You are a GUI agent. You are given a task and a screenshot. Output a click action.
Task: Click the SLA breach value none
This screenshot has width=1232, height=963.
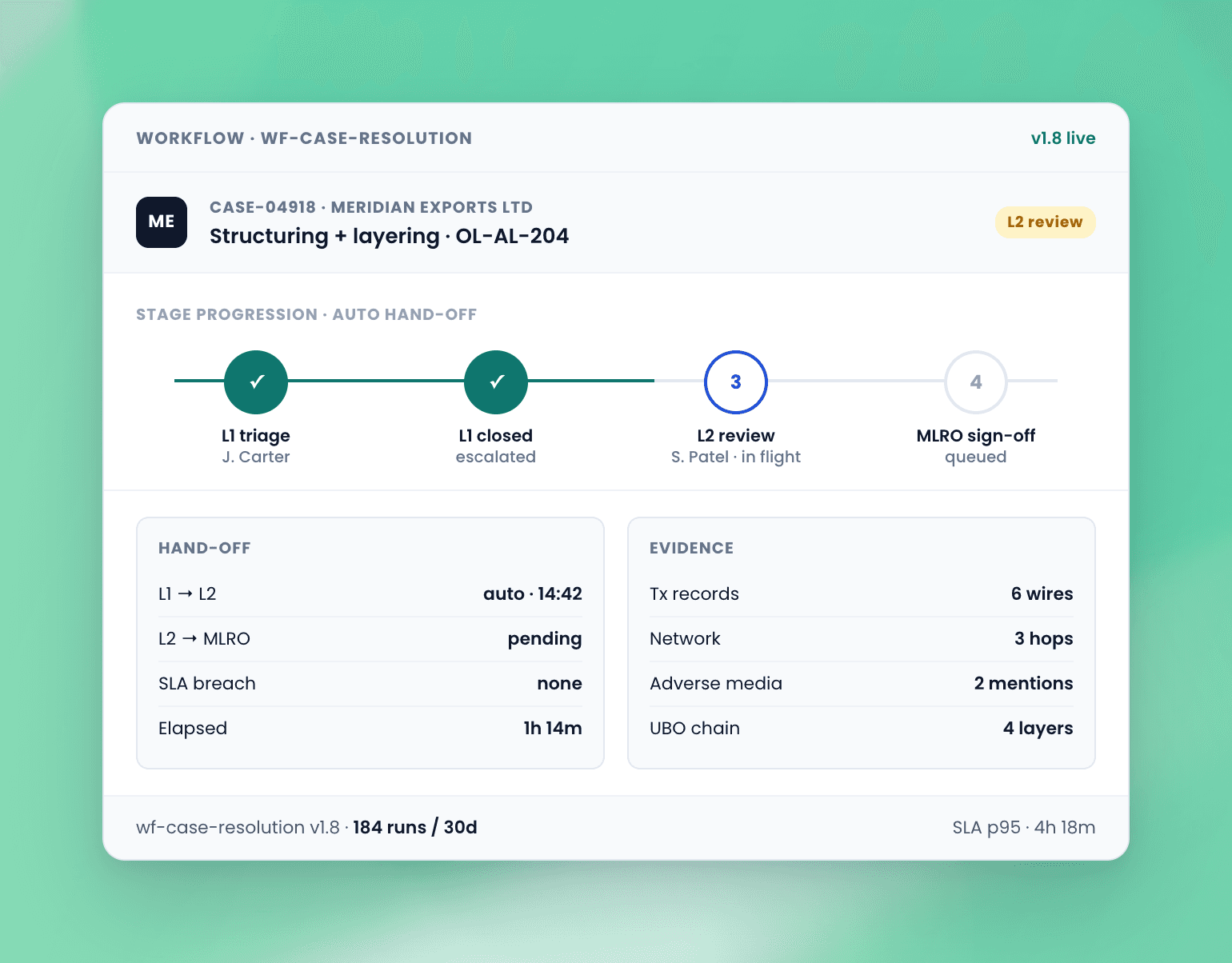(560, 683)
